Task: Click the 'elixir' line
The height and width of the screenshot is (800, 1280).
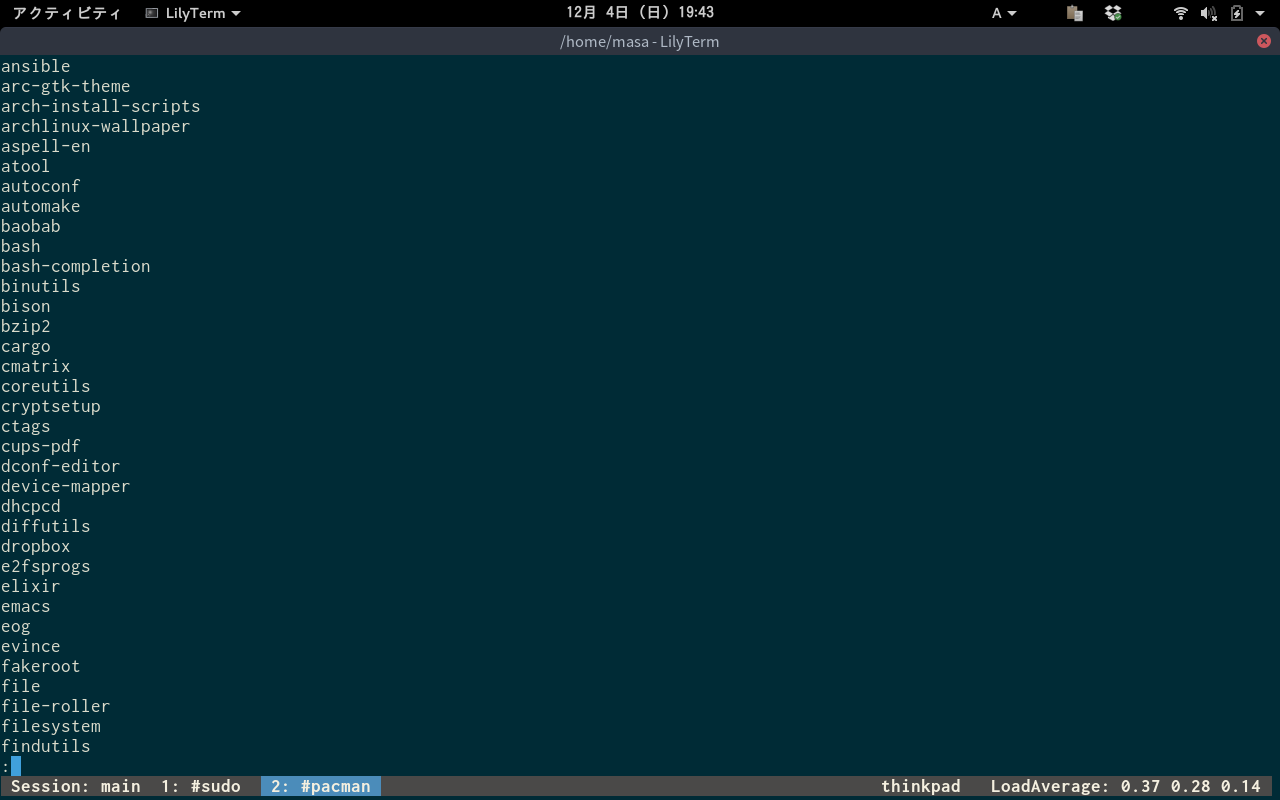Action: [x=31, y=586]
